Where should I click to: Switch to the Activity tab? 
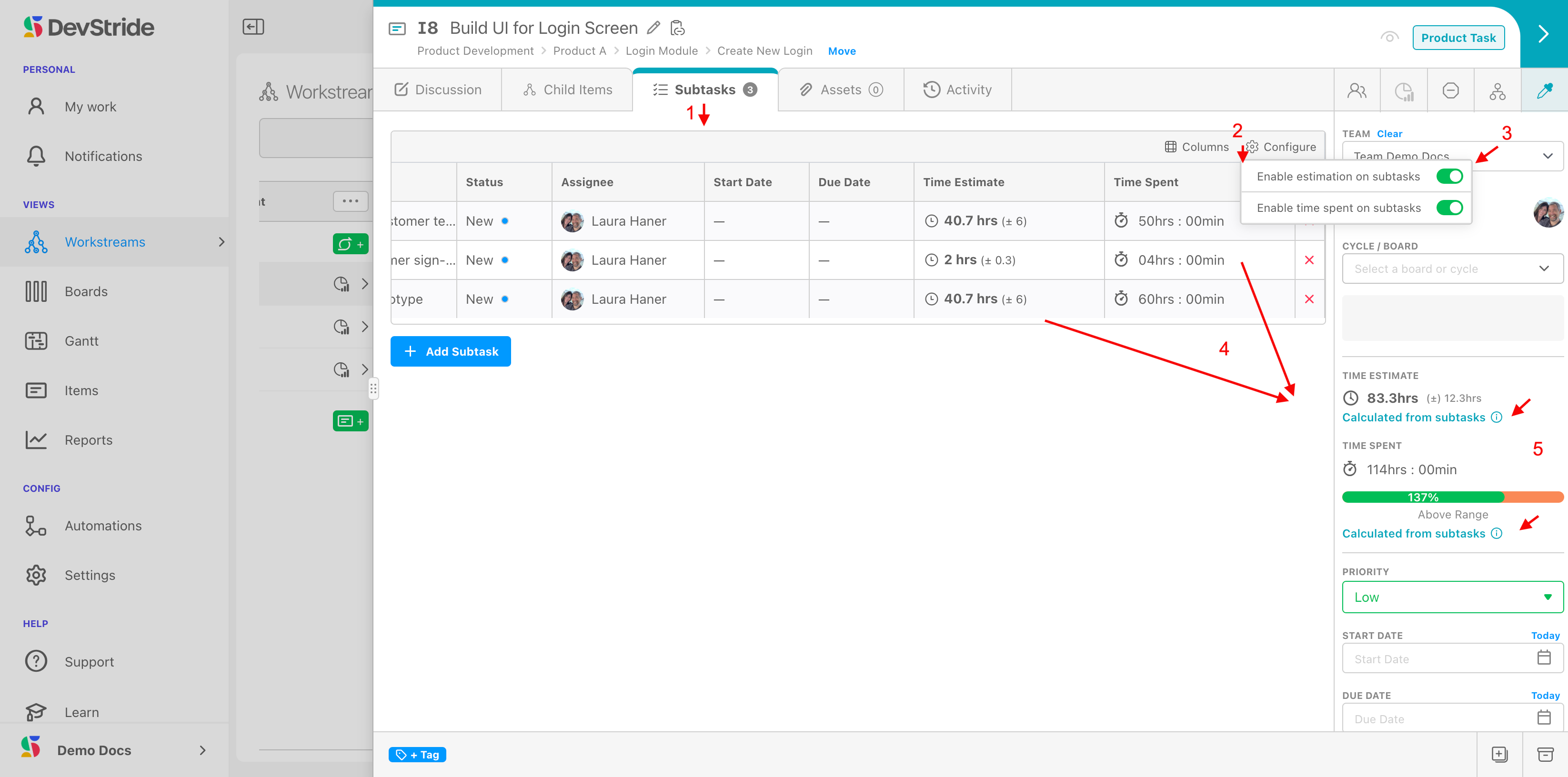pyautogui.click(x=957, y=90)
